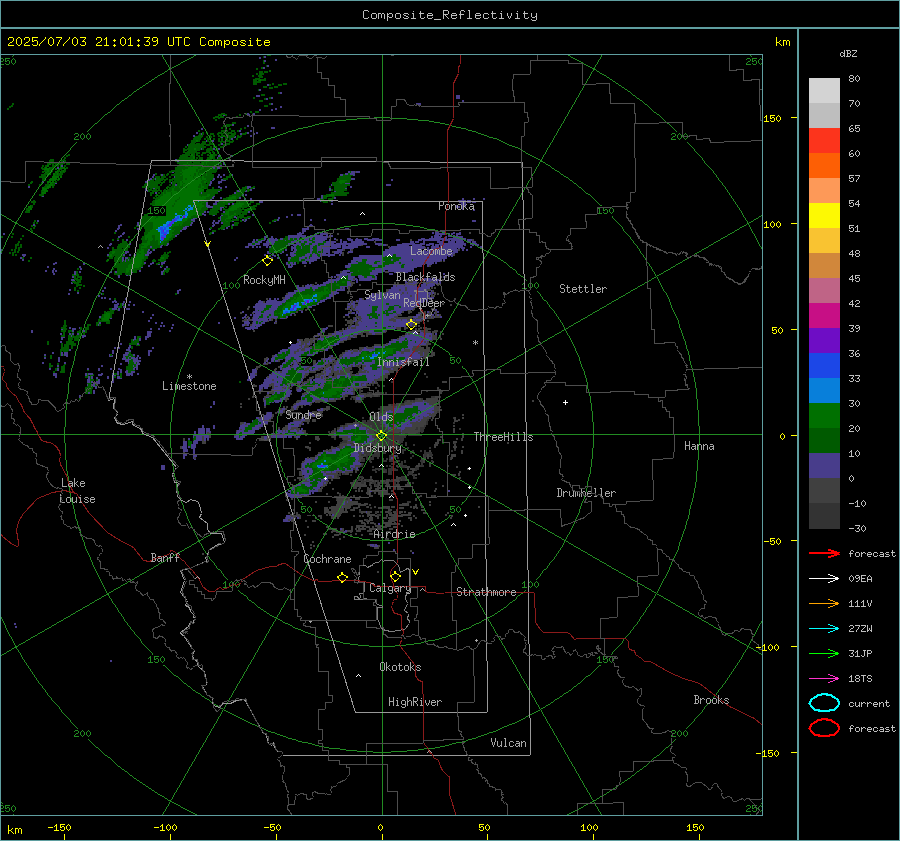Screen dimensions: 900x841
Task: Click the Cochrane city label
Action: 327,559
